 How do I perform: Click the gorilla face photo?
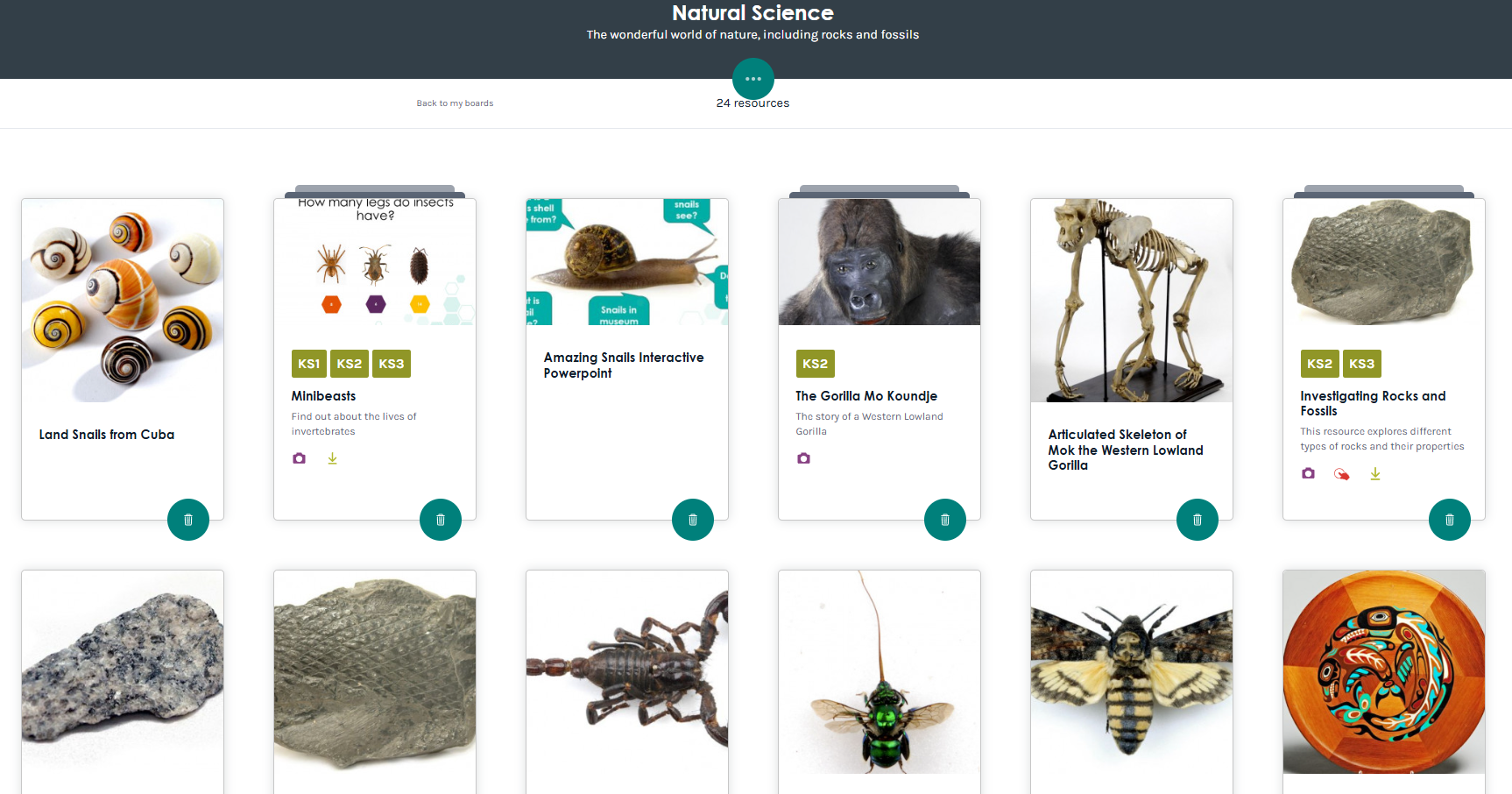[x=880, y=262]
